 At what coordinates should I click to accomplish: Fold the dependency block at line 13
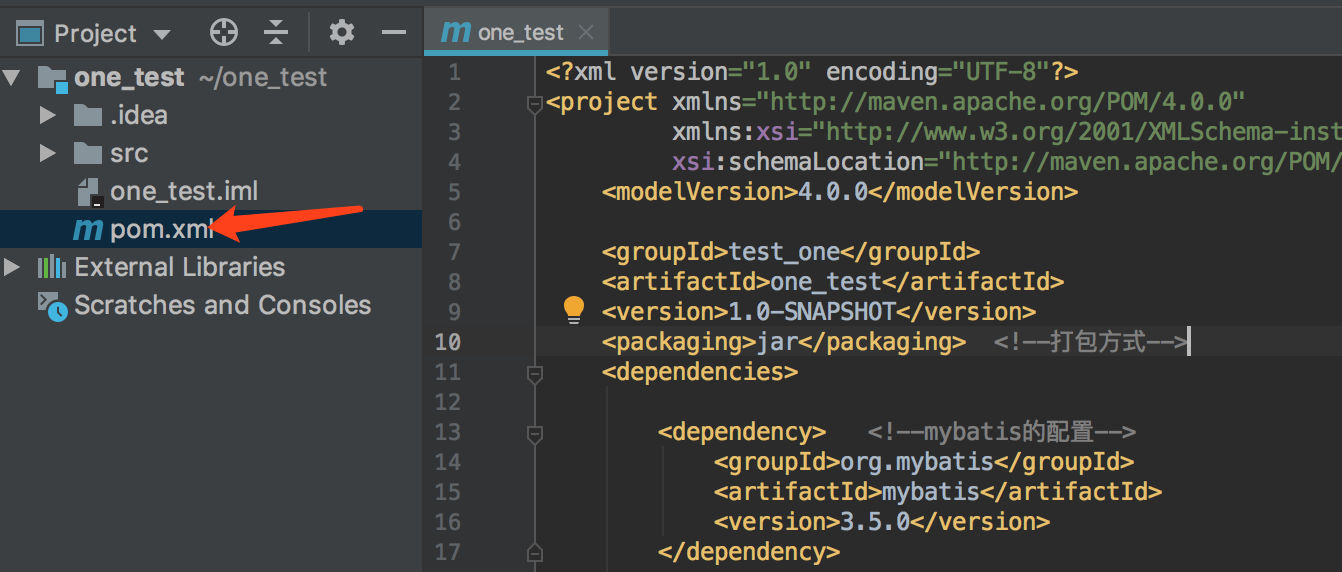[x=534, y=433]
